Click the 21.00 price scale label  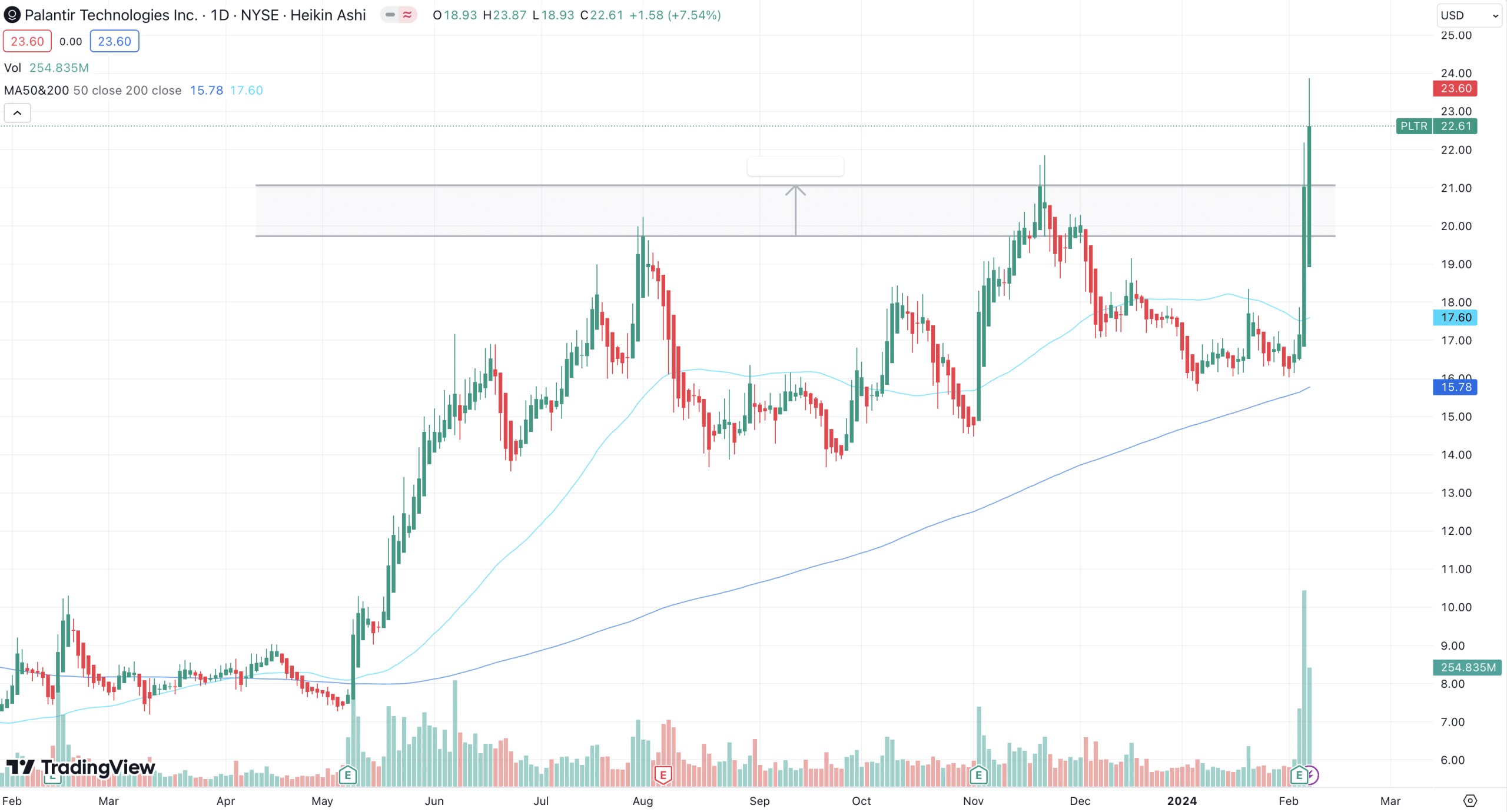point(1456,188)
